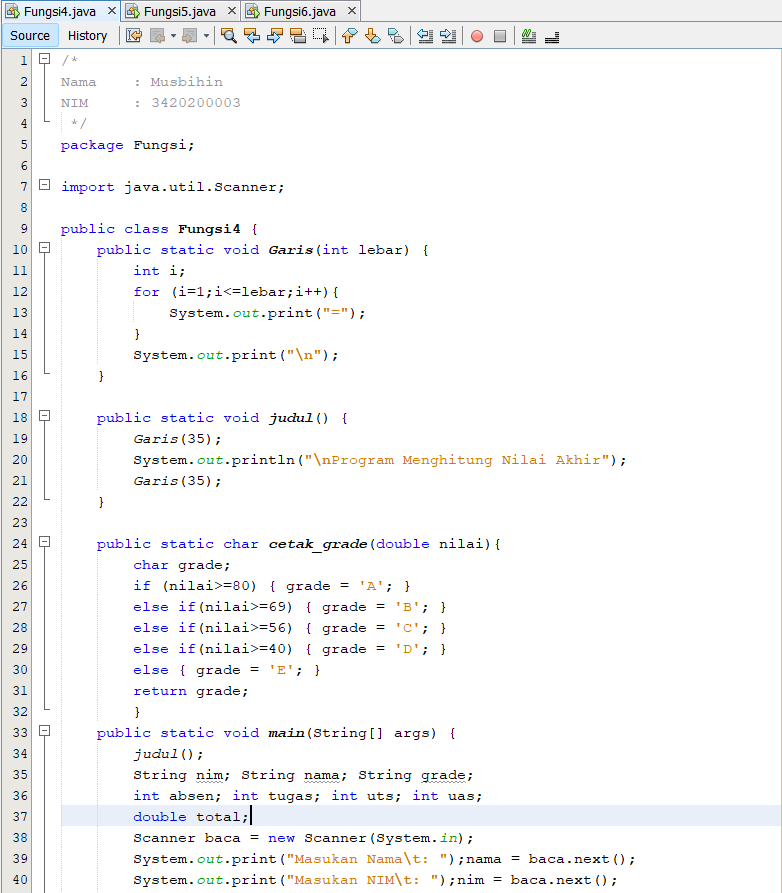Click line number 24 in gutter
Screen dimensions: 782x893
click(x=20, y=544)
